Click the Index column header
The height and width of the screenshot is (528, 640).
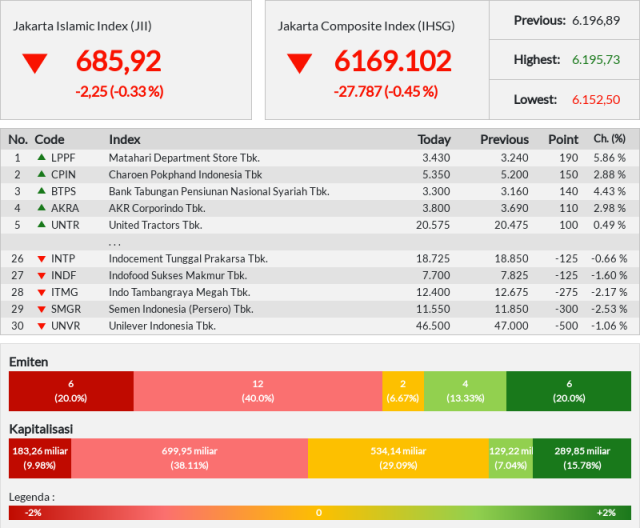124,140
